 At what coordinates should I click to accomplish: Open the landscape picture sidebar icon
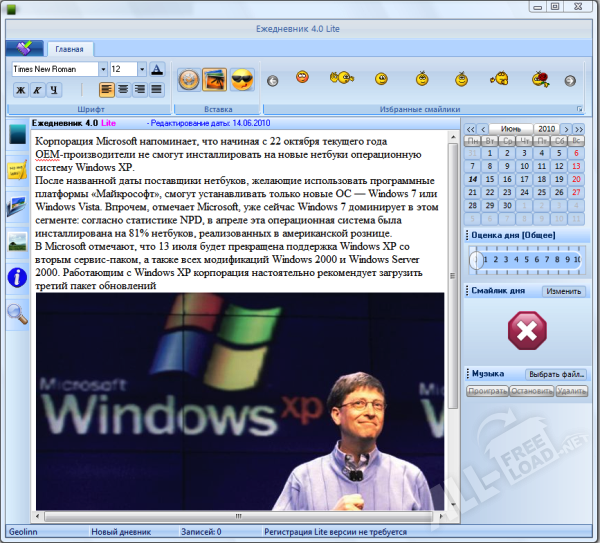pyautogui.click(x=17, y=241)
